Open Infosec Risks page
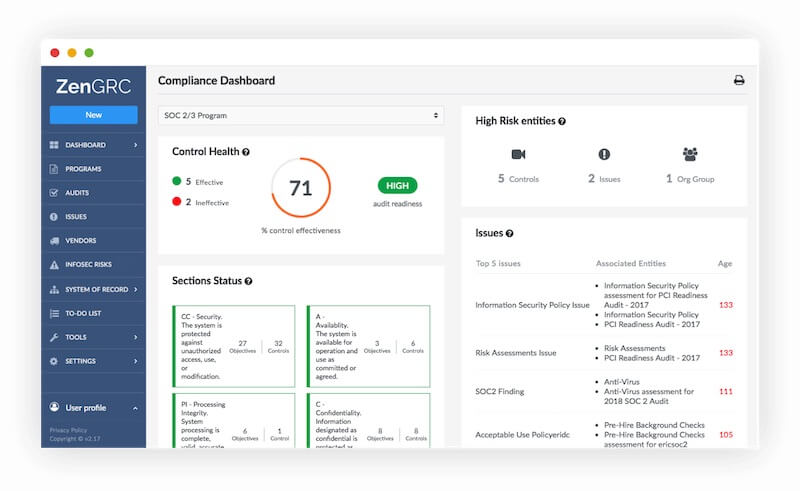800x491 pixels. 88,264
